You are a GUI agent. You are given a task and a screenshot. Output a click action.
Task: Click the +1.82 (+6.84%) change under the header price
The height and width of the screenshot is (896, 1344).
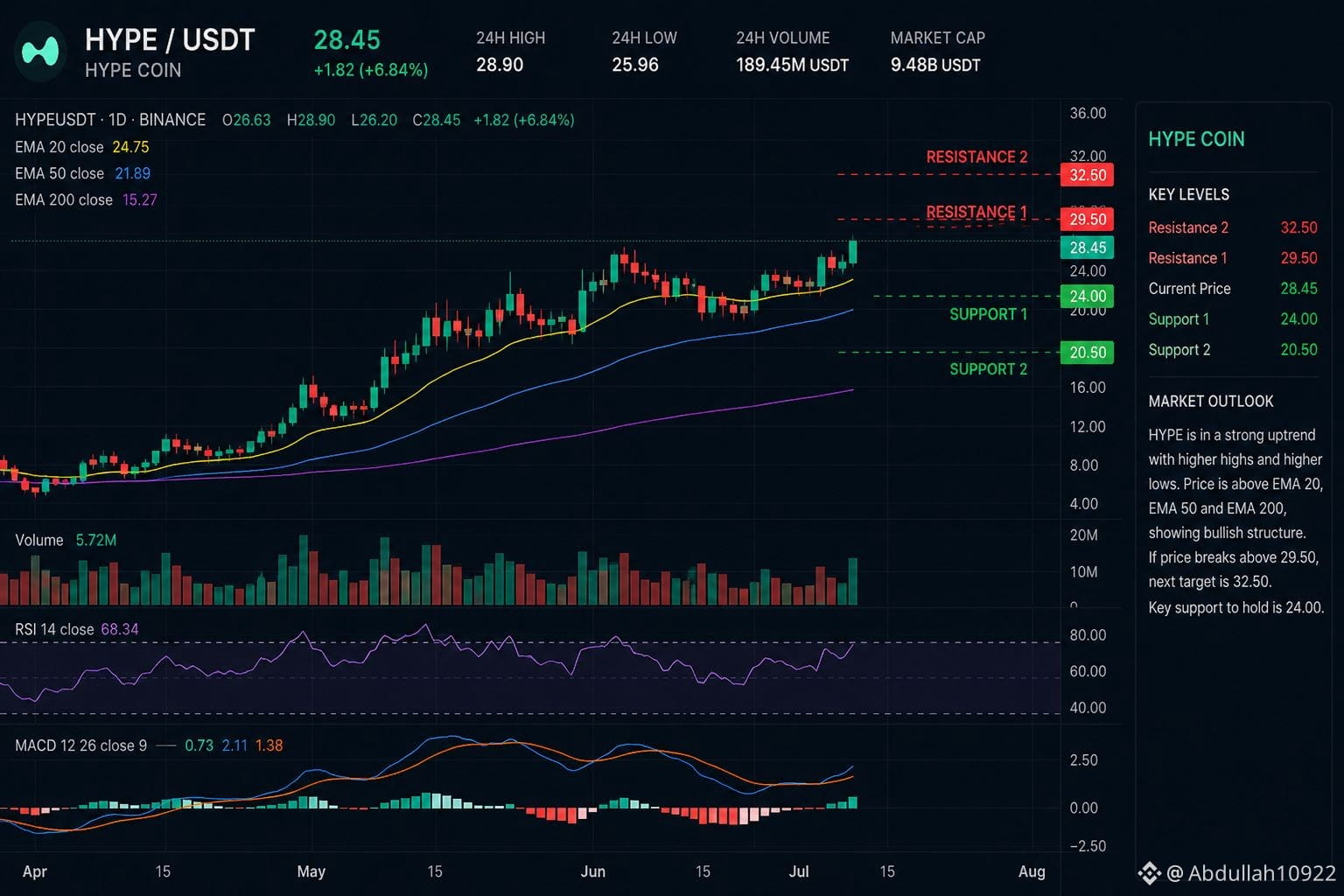(x=371, y=70)
